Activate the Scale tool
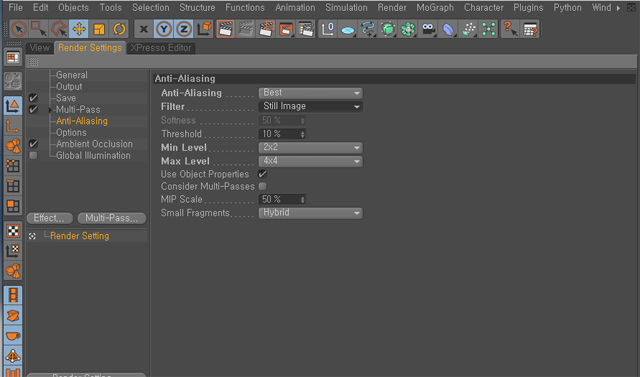Image resolution: width=640 pixels, height=377 pixels. pos(99,29)
